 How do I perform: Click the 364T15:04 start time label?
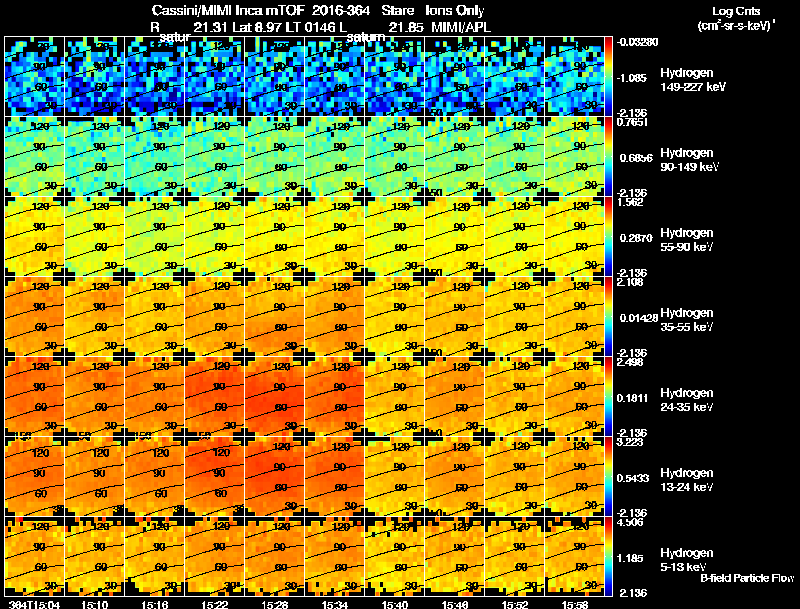tap(34, 604)
